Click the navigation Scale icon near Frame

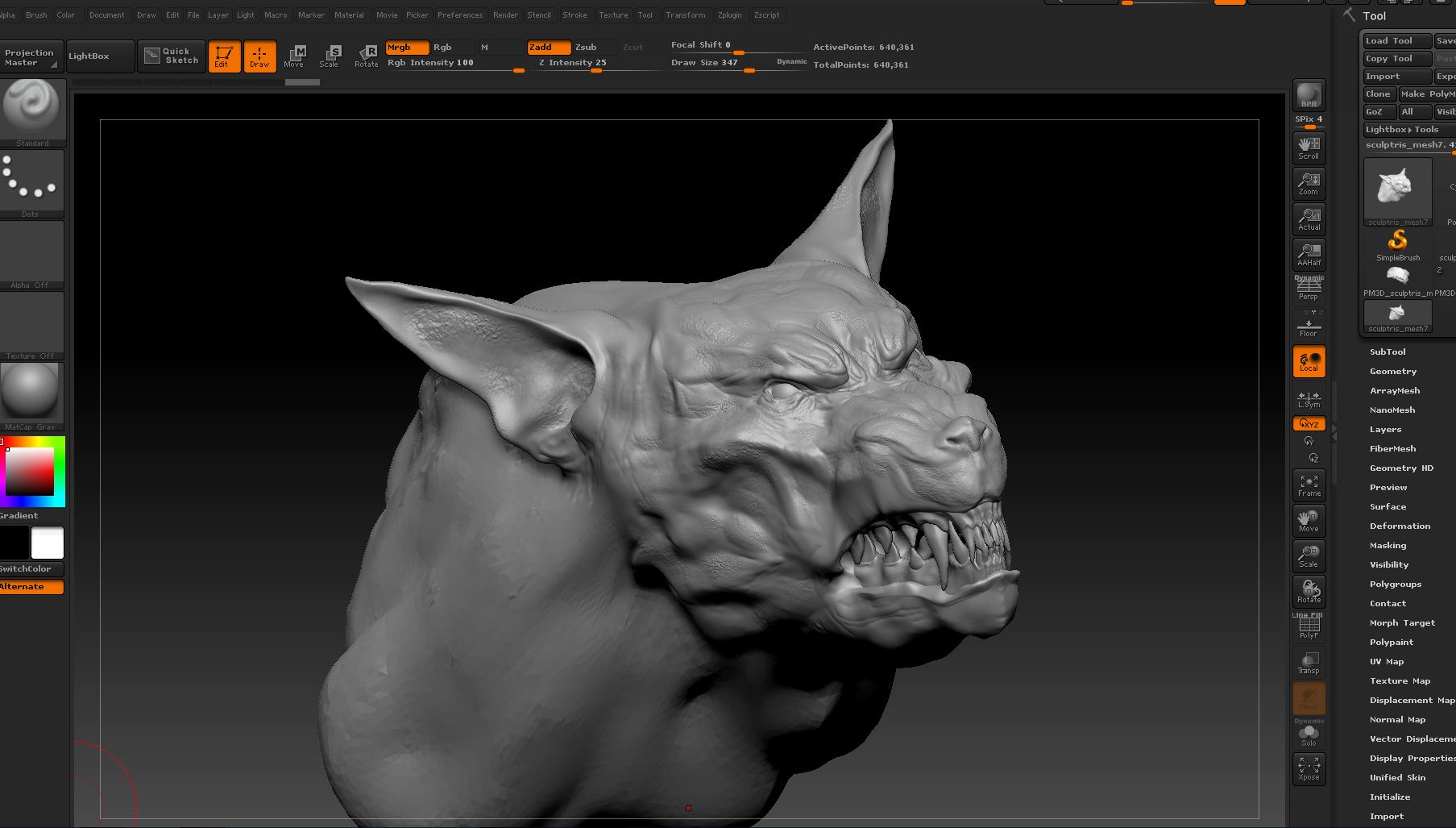(x=1309, y=556)
